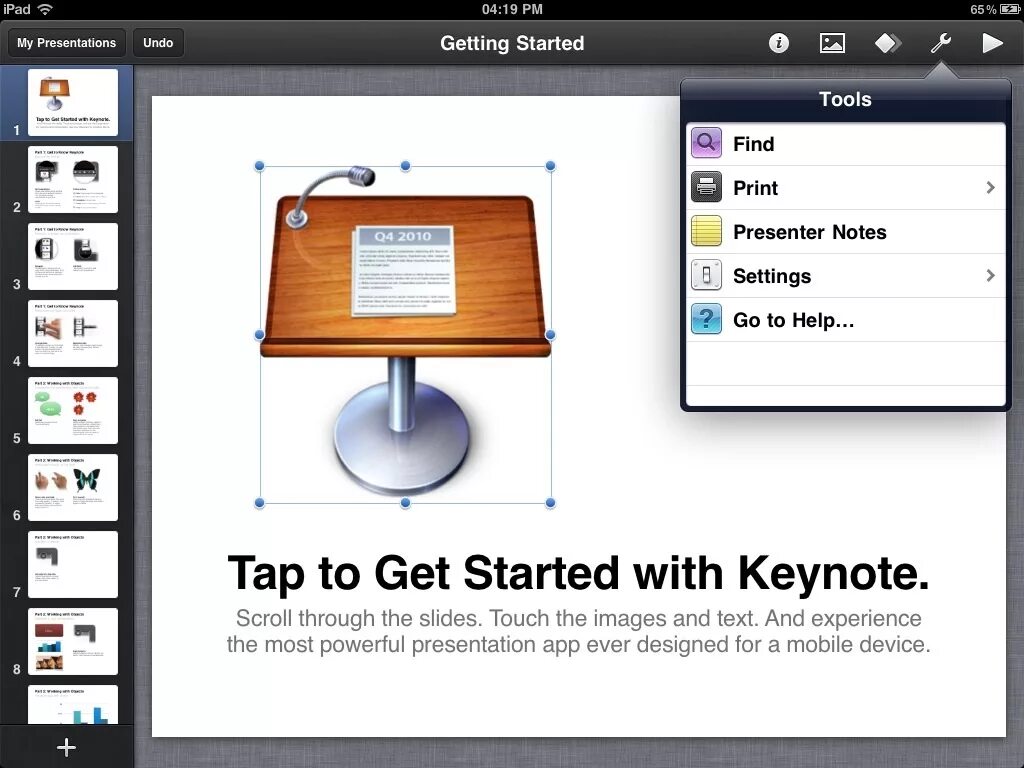
Task: Open the Info inspector icon
Action: 778,43
